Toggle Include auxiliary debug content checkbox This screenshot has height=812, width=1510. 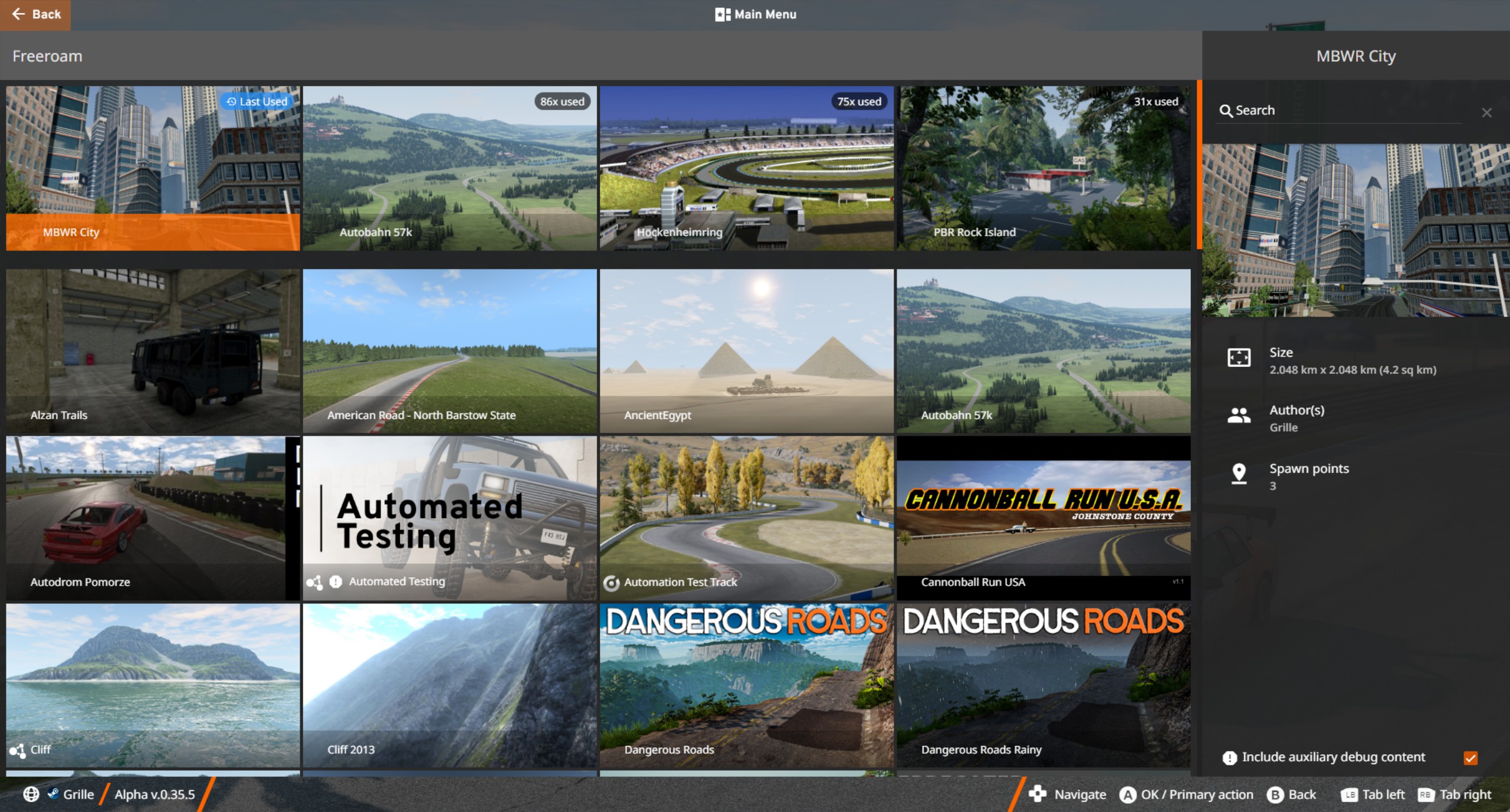tap(1470, 758)
